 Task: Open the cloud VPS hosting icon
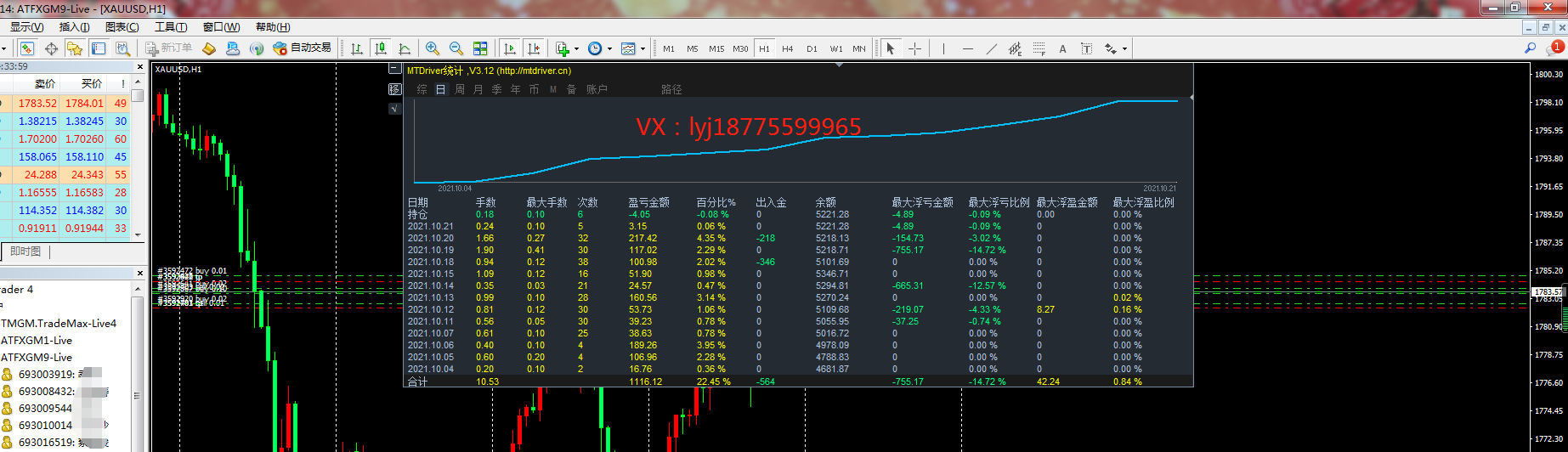click(233, 48)
